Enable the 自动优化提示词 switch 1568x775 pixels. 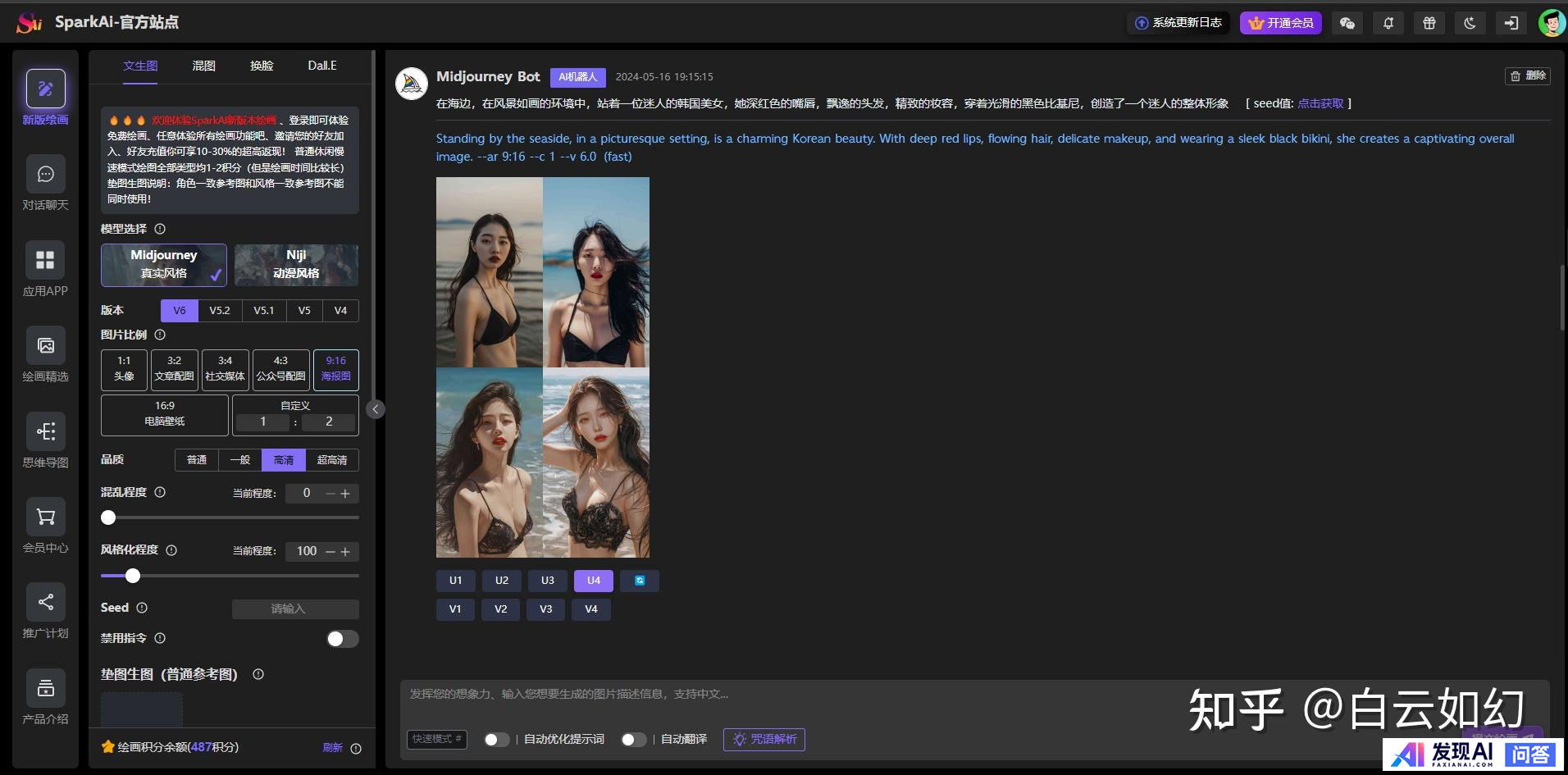pos(496,740)
